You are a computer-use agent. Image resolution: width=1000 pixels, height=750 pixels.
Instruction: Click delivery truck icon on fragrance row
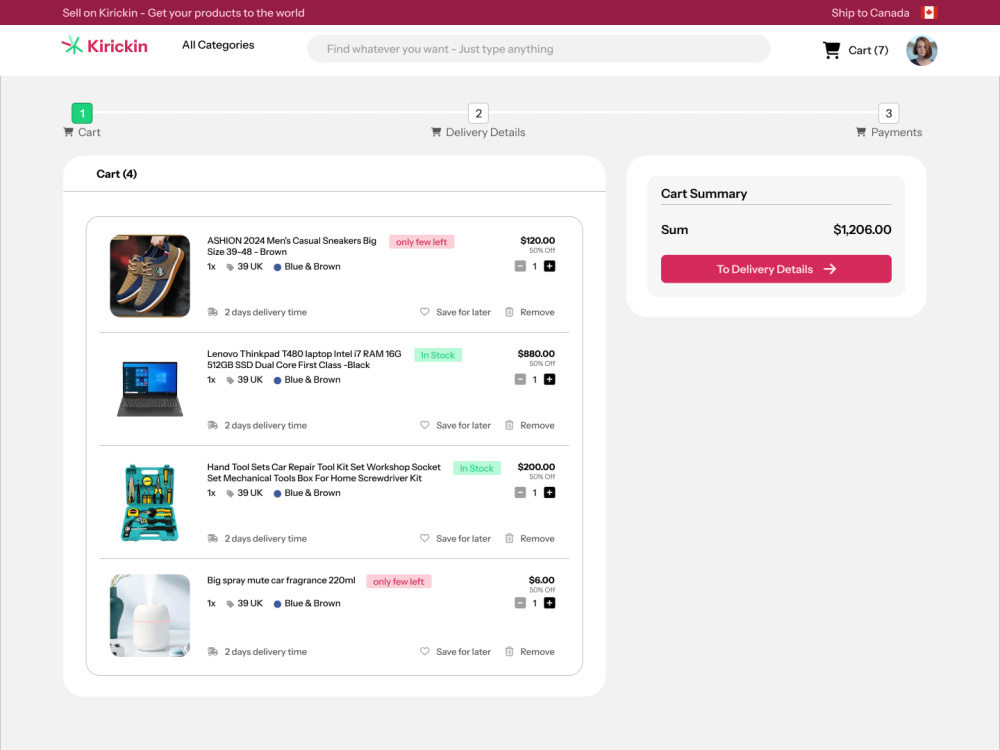pyautogui.click(x=213, y=651)
